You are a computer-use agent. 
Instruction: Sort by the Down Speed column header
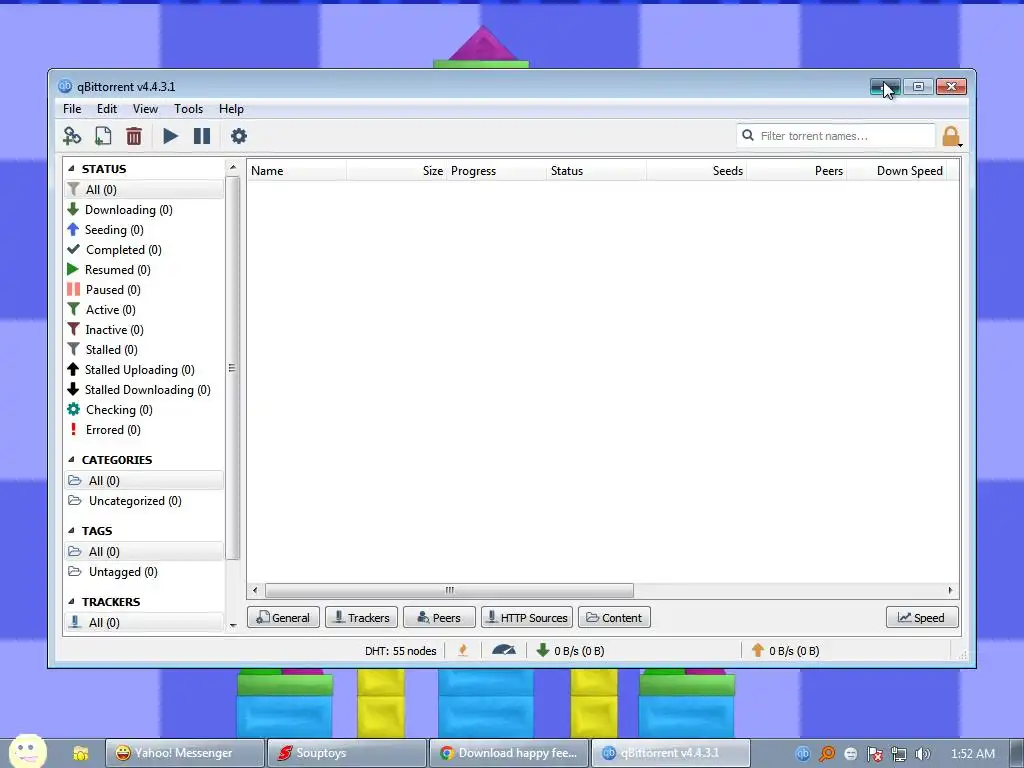coord(897,170)
